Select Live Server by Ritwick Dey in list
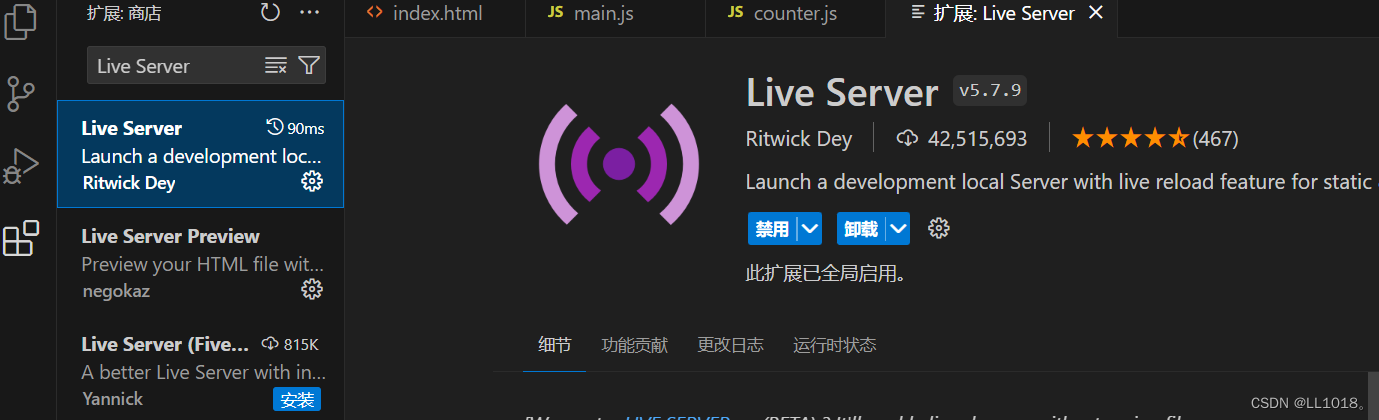Screen dimensions: 1379x420 coord(200,154)
